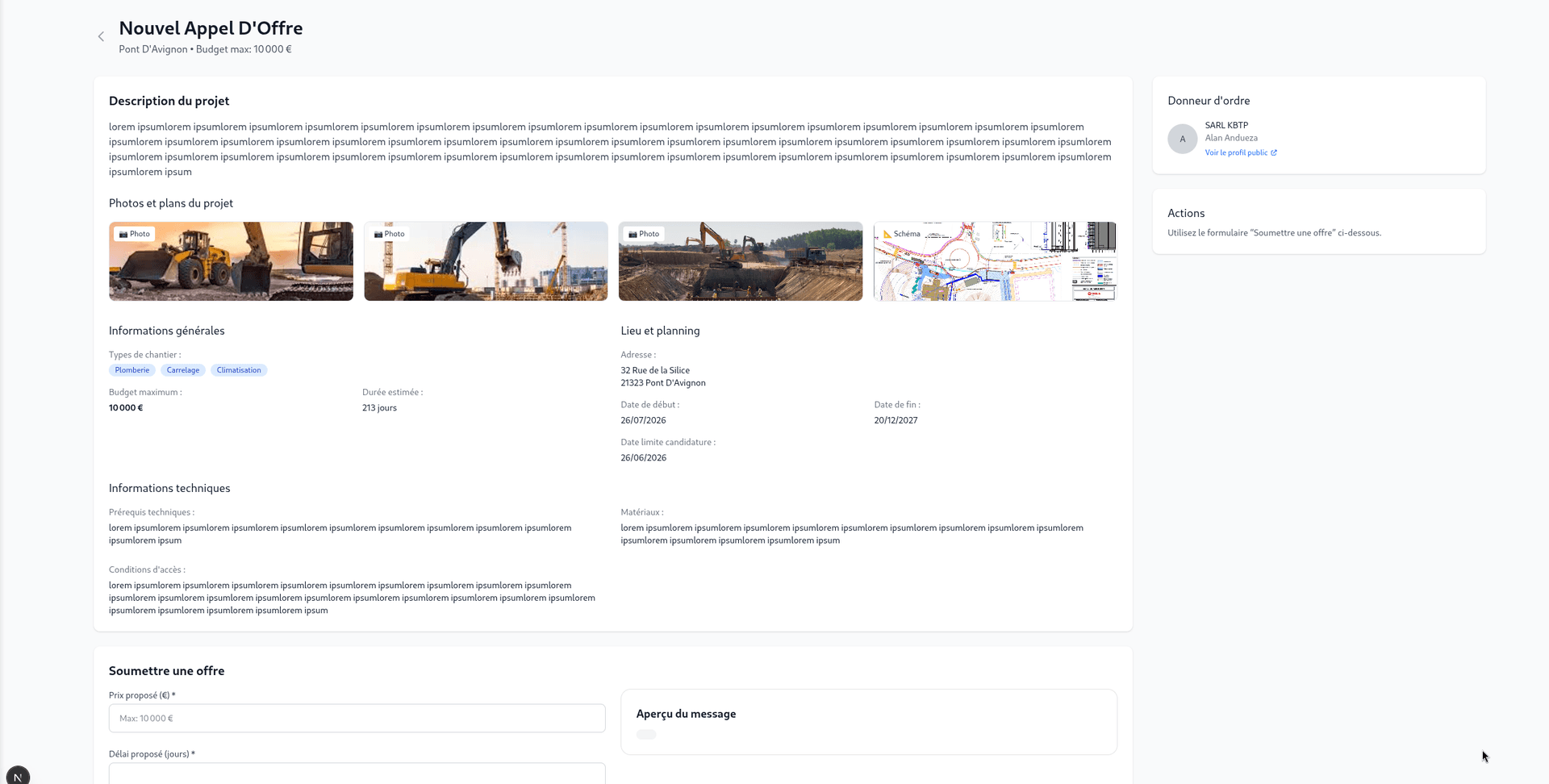
Task: Click the Photo badge on the excavation pit image
Action: point(644,234)
